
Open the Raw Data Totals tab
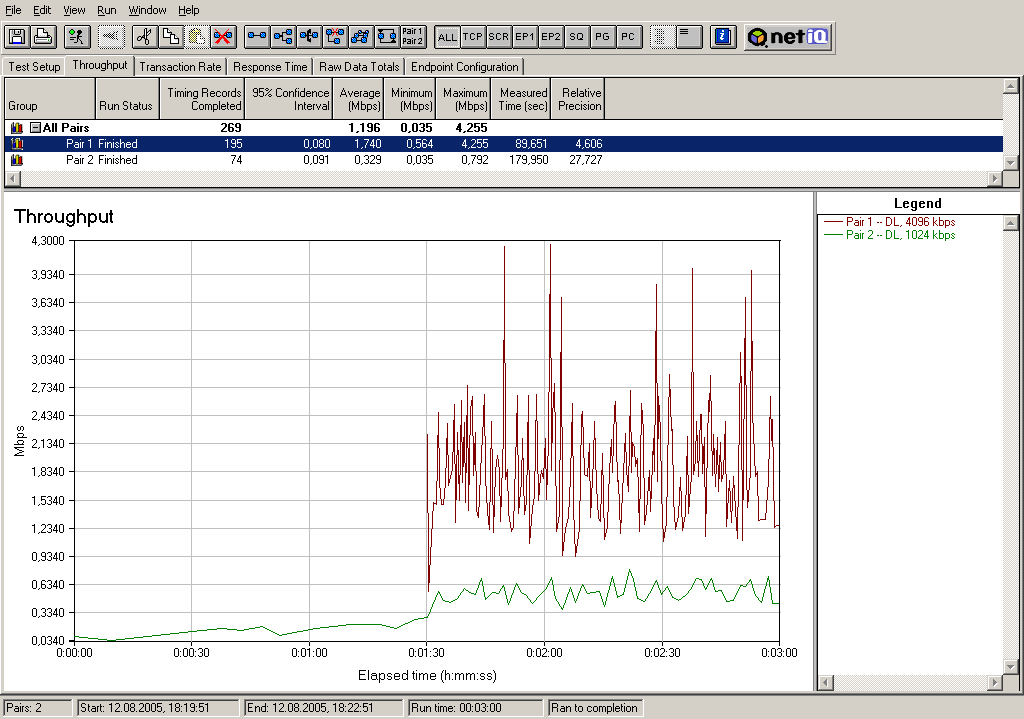359,67
